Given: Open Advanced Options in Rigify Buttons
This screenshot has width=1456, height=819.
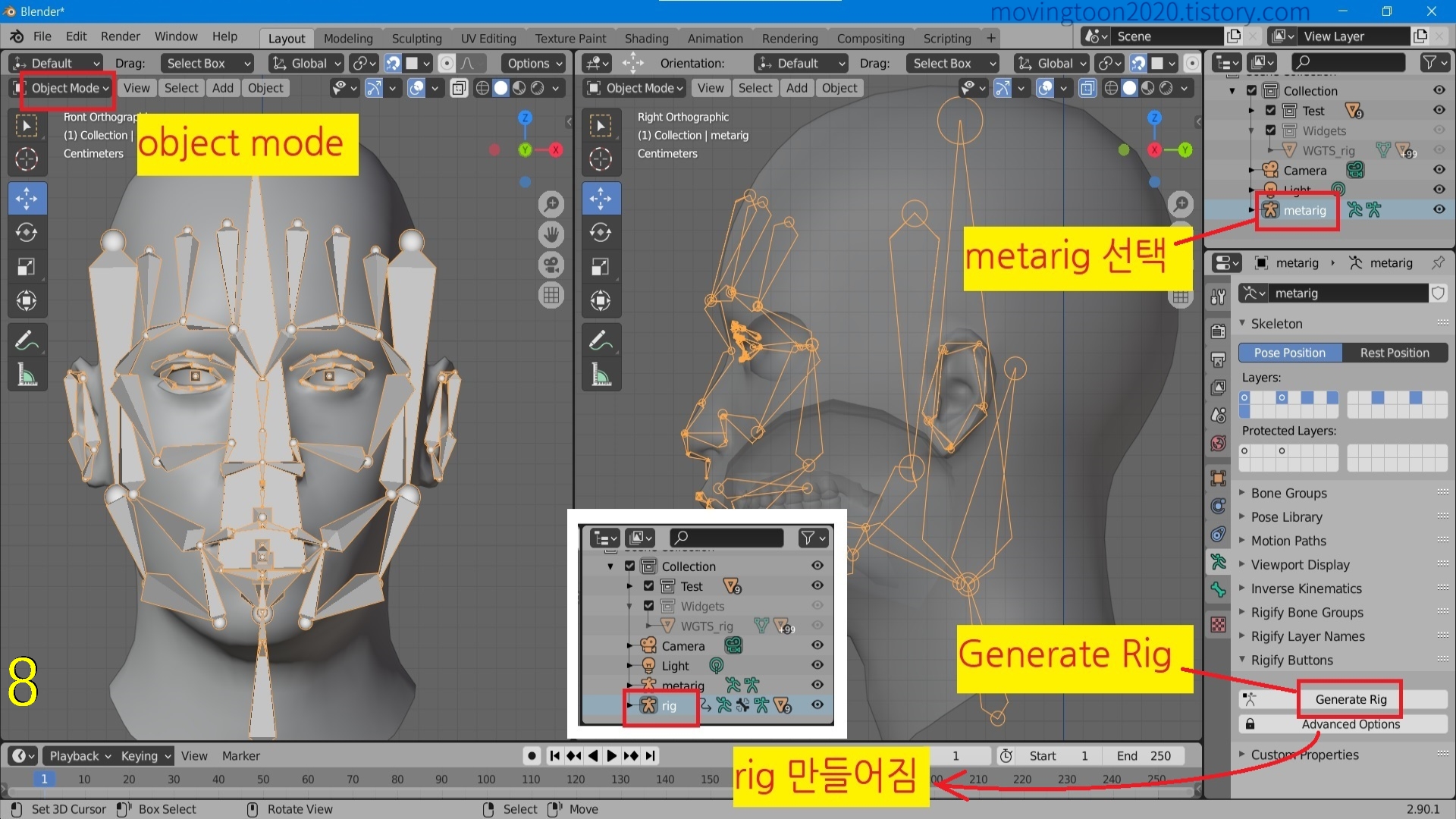Looking at the screenshot, I should (x=1351, y=724).
